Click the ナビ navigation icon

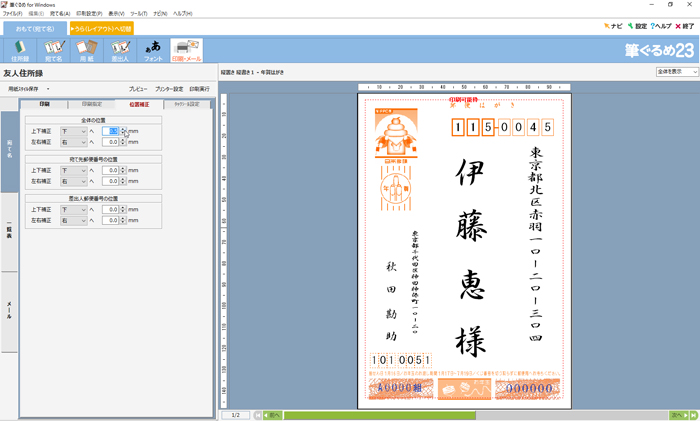615,26
